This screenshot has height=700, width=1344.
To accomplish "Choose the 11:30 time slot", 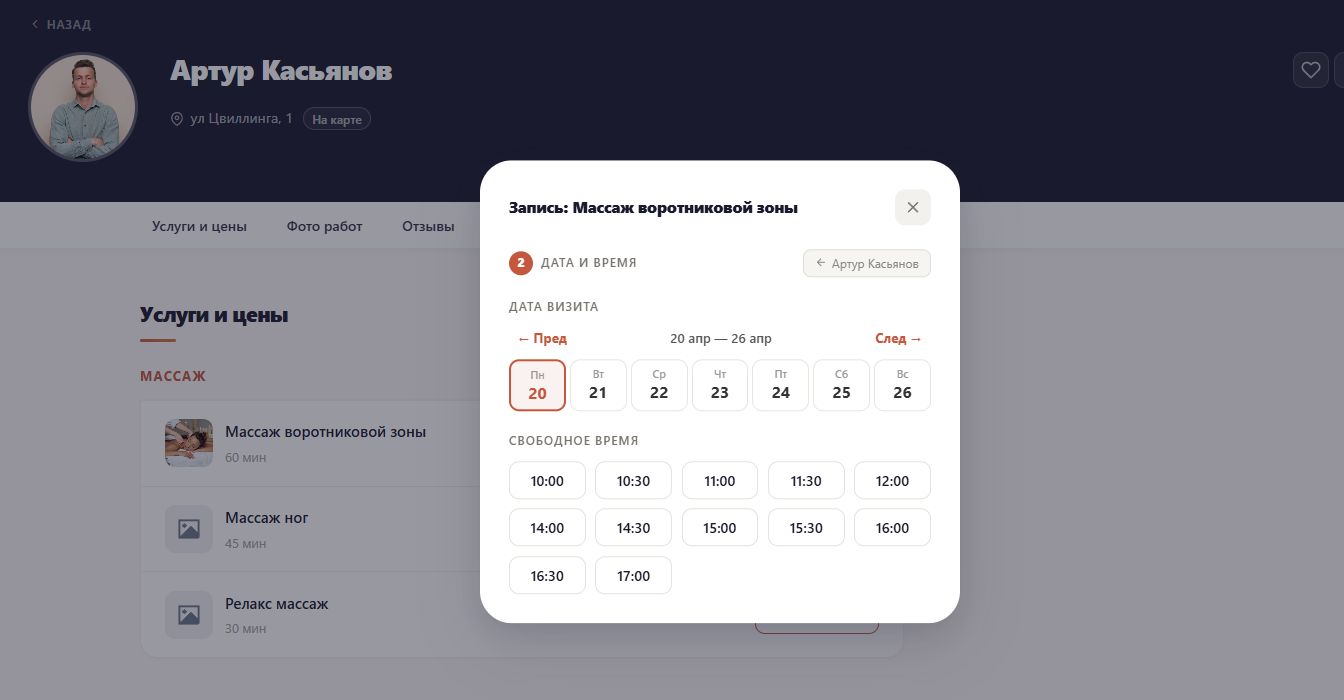I will pos(806,480).
